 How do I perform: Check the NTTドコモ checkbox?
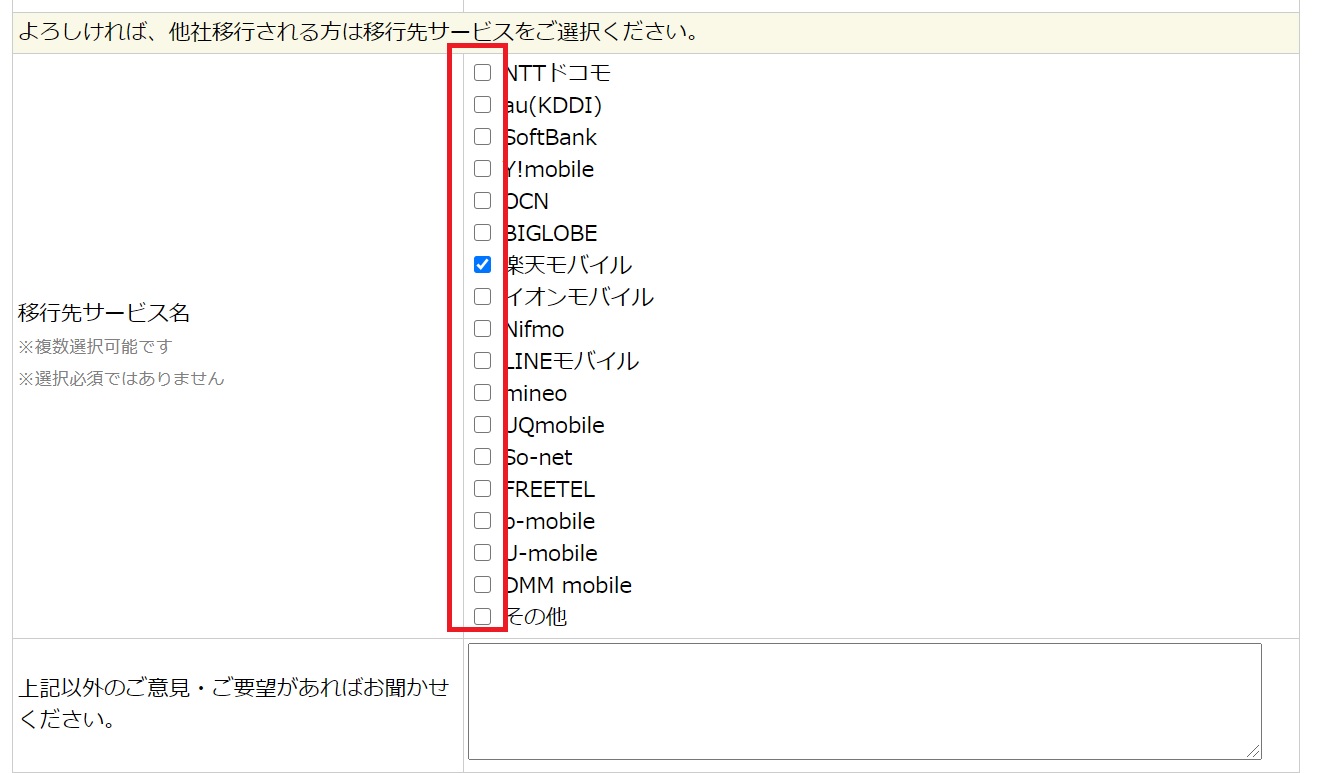click(x=483, y=73)
